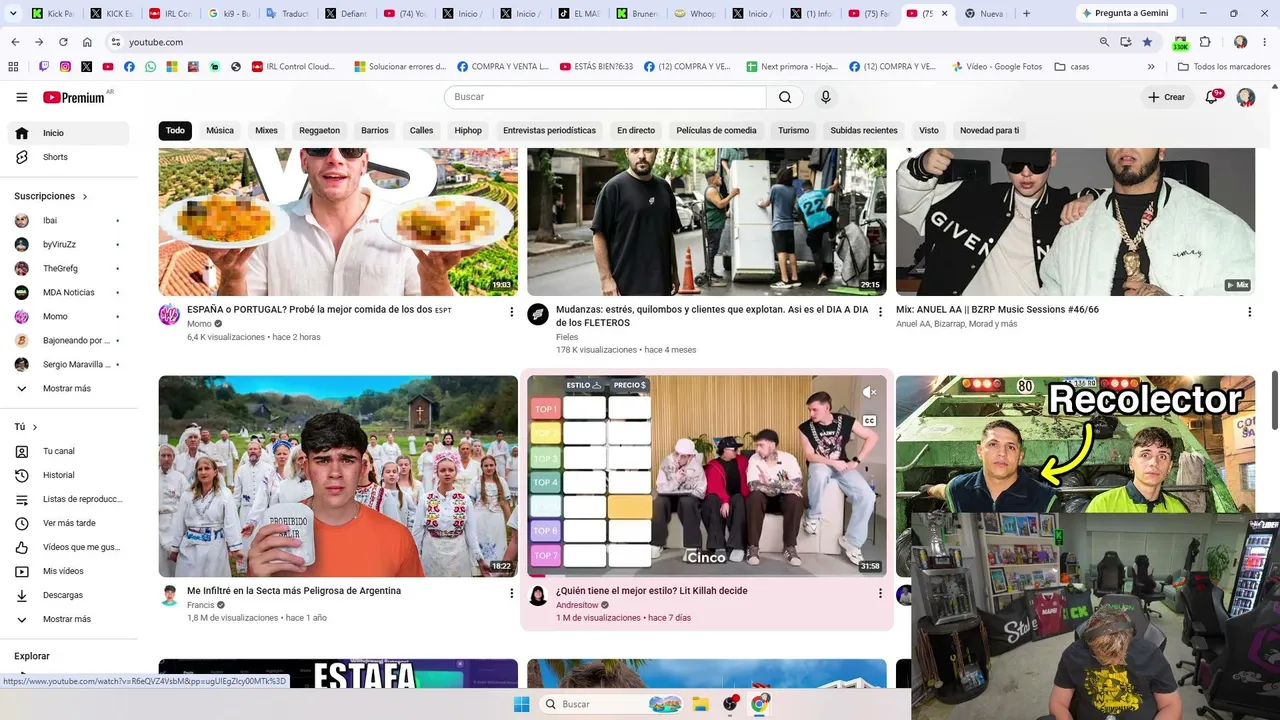Open Tu canal in sidebar

[x=68, y=451]
